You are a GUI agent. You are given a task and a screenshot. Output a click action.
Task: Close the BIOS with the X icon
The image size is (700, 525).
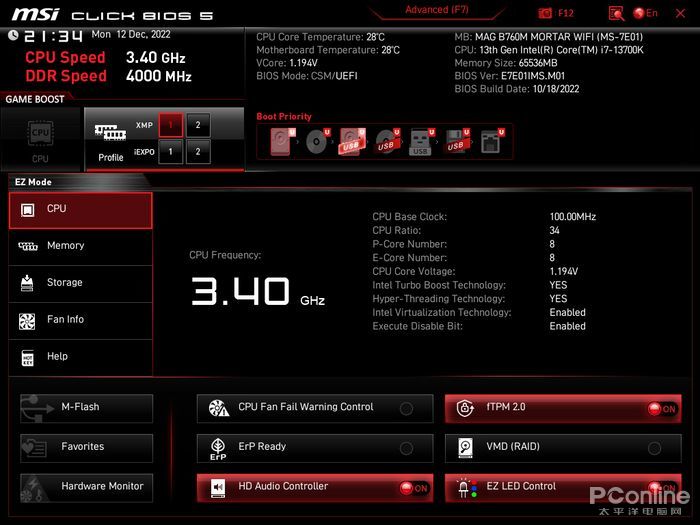click(x=680, y=13)
